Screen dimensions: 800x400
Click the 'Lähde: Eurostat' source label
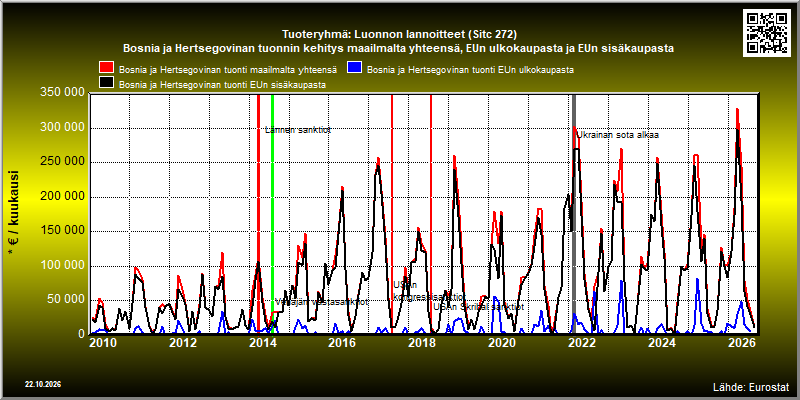(751, 386)
